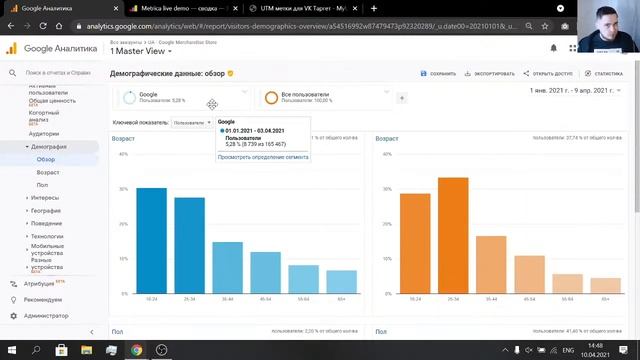Open the Windows notification center icon
Screen dimensions: 640x360
coord(623,350)
